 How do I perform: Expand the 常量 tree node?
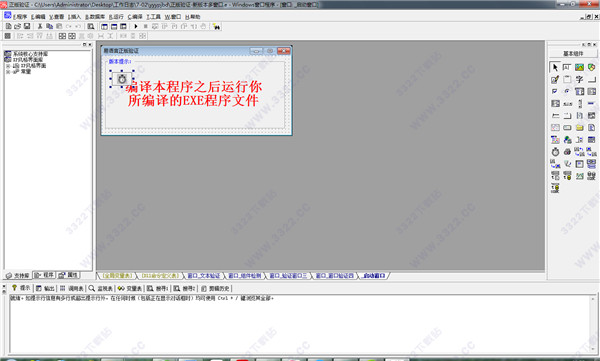pos(8,72)
